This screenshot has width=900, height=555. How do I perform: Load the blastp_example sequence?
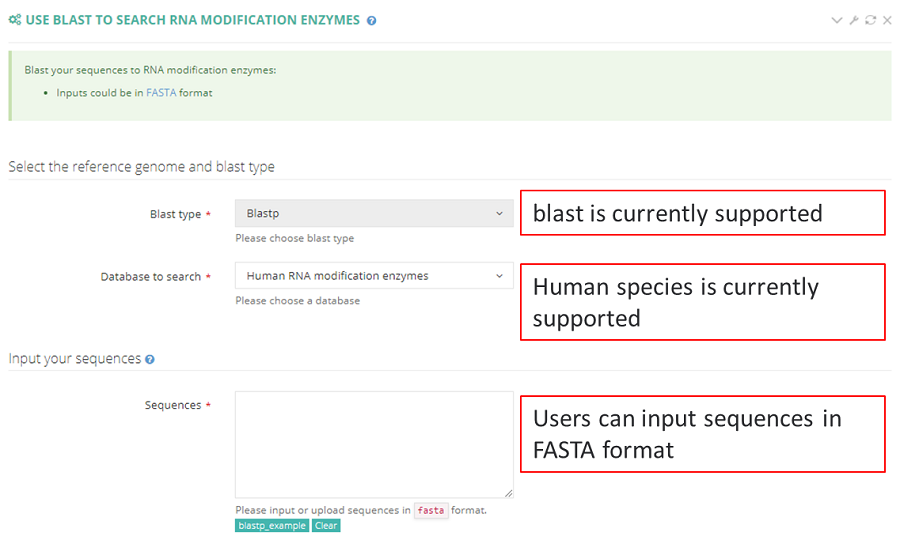[272, 526]
